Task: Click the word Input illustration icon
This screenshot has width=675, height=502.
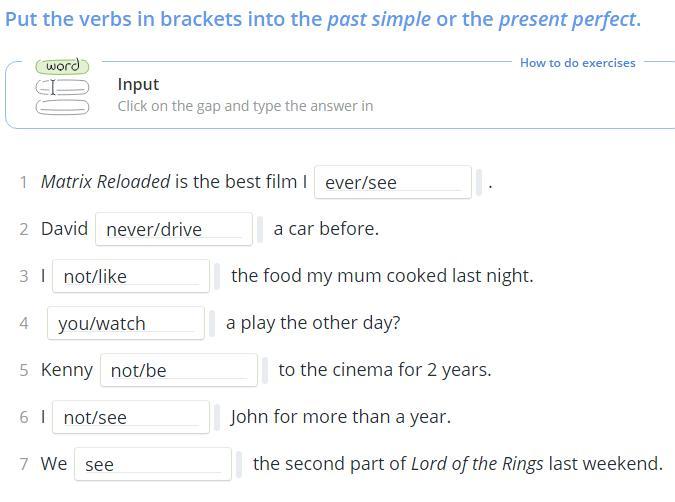Action: coord(62,87)
